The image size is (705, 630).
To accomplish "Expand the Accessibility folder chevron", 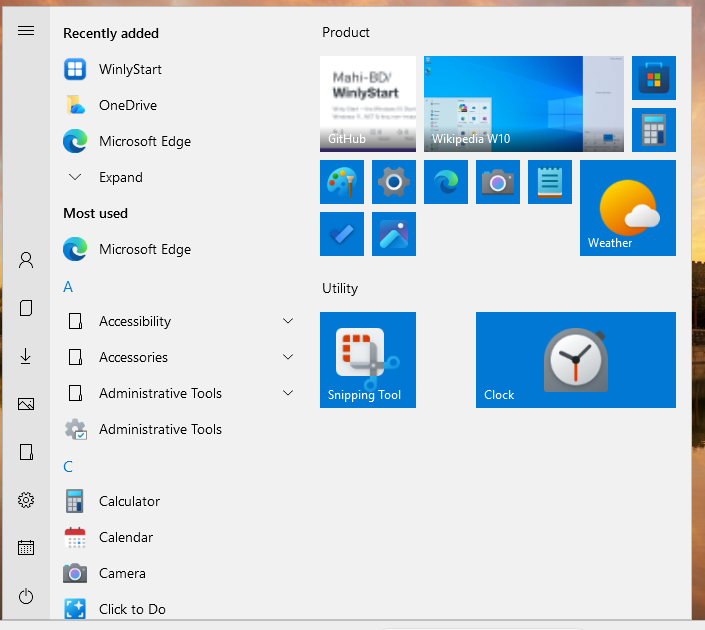I will pos(288,321).
